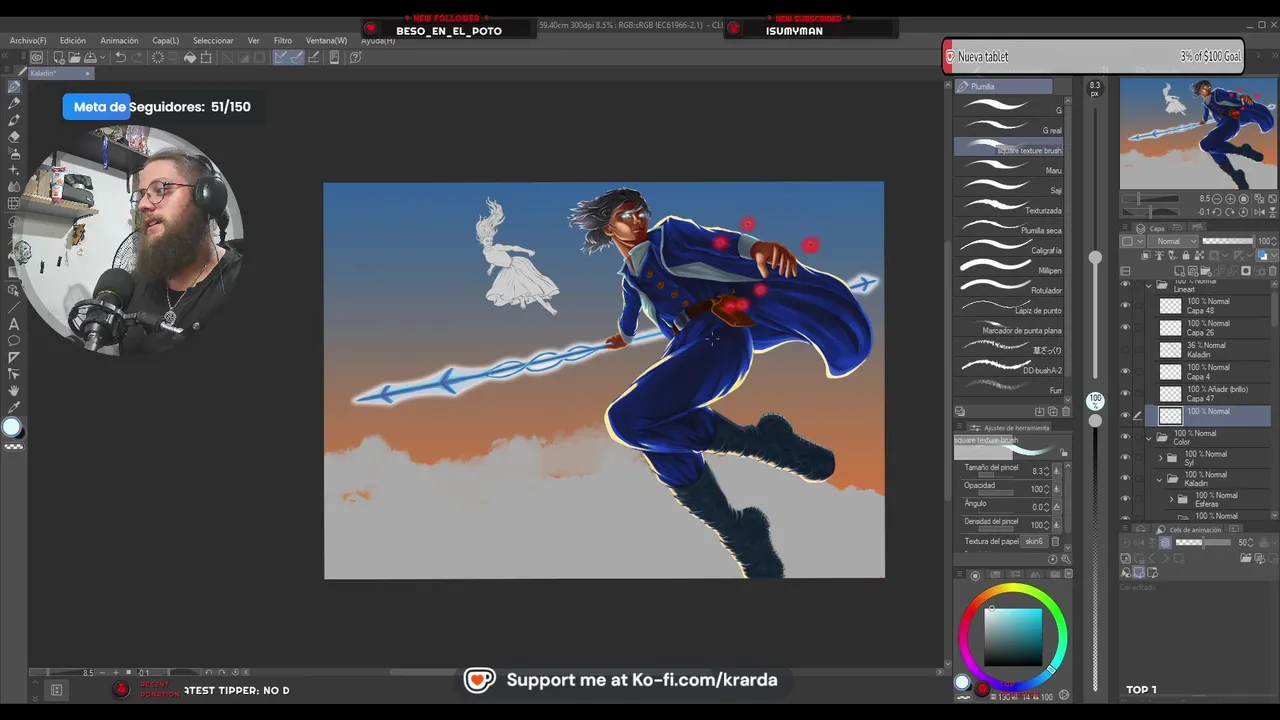This screenshot has height=720, width=1280.
Task: Hide the Capa 4 layer with its eye icon
Action: (x=1125, y=370)
